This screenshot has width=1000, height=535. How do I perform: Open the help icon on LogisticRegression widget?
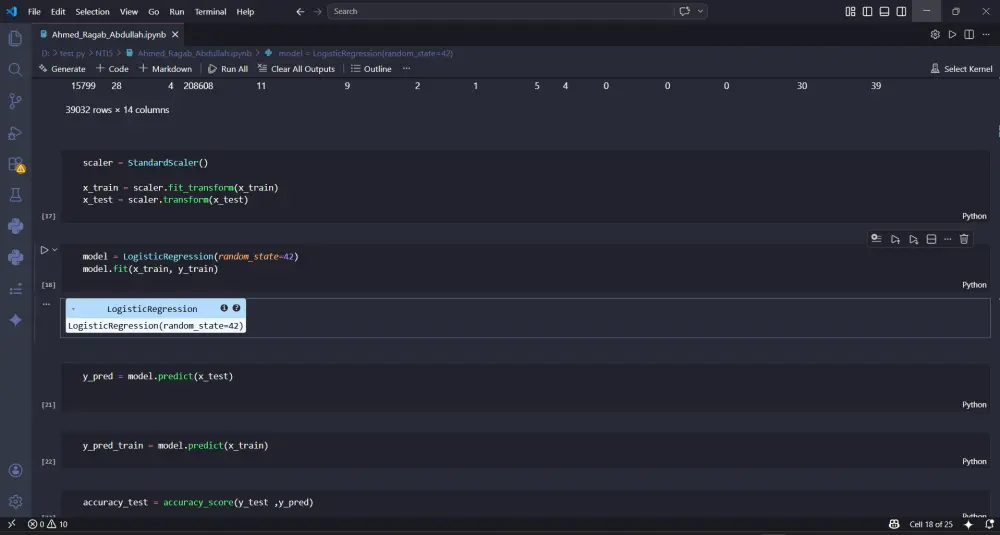pos(237,308)
